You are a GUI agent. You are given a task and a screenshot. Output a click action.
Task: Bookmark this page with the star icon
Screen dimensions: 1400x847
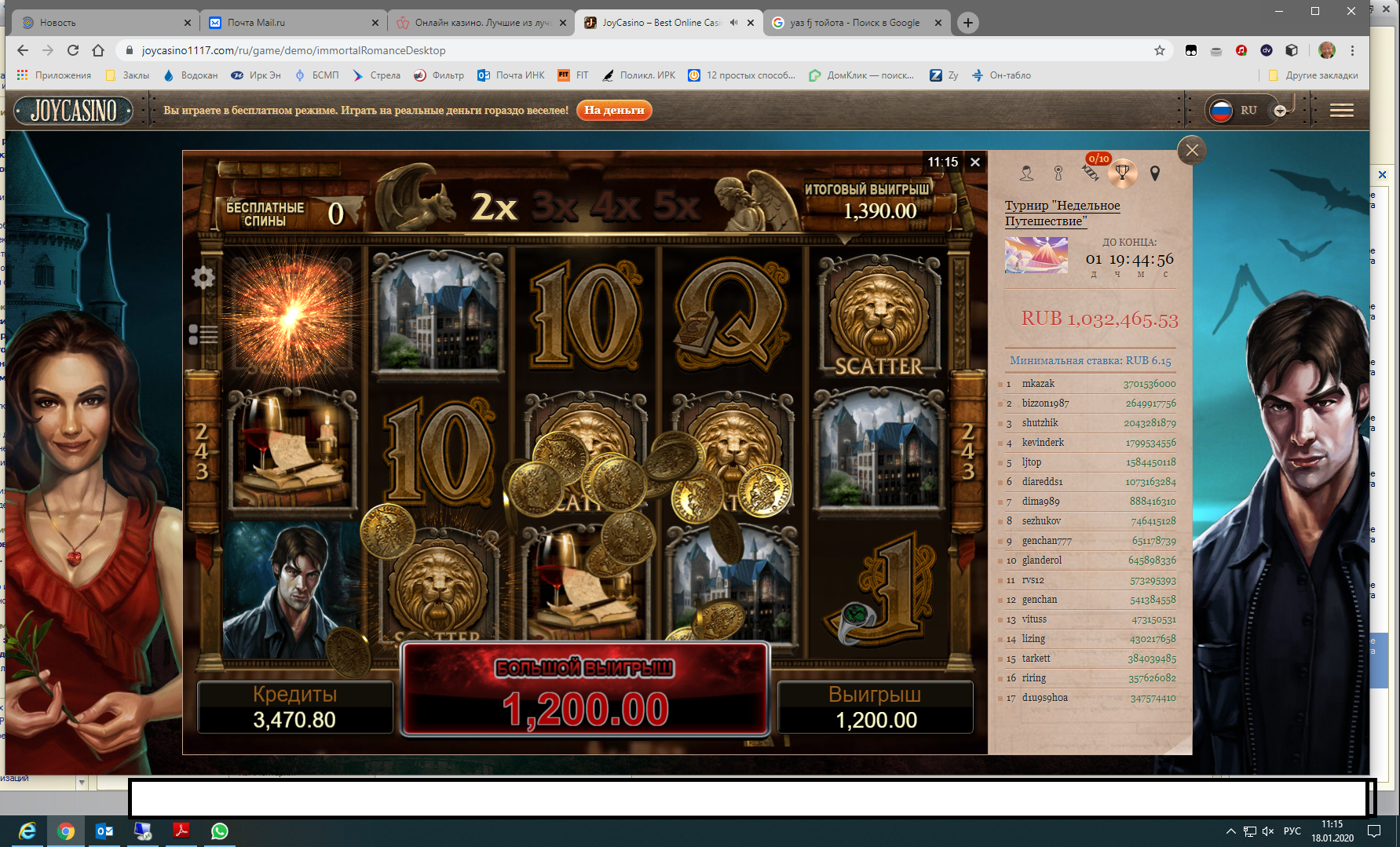coord(1160,50)
